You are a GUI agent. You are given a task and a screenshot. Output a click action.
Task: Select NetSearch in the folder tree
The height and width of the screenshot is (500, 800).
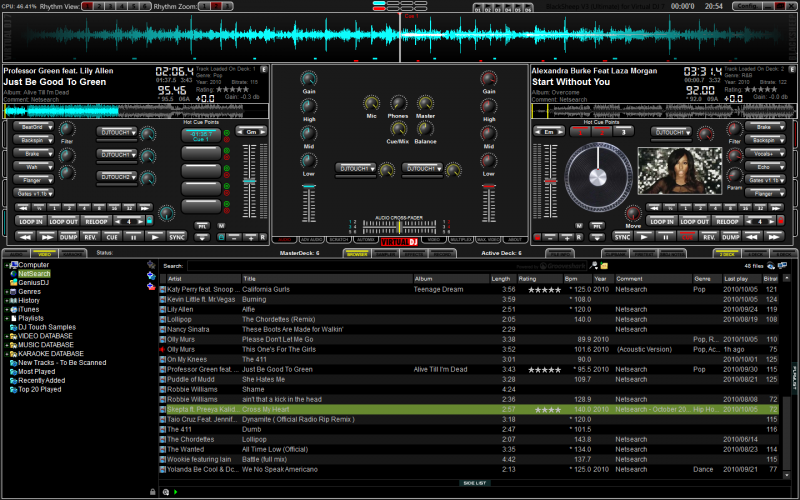tap(34, 274)
